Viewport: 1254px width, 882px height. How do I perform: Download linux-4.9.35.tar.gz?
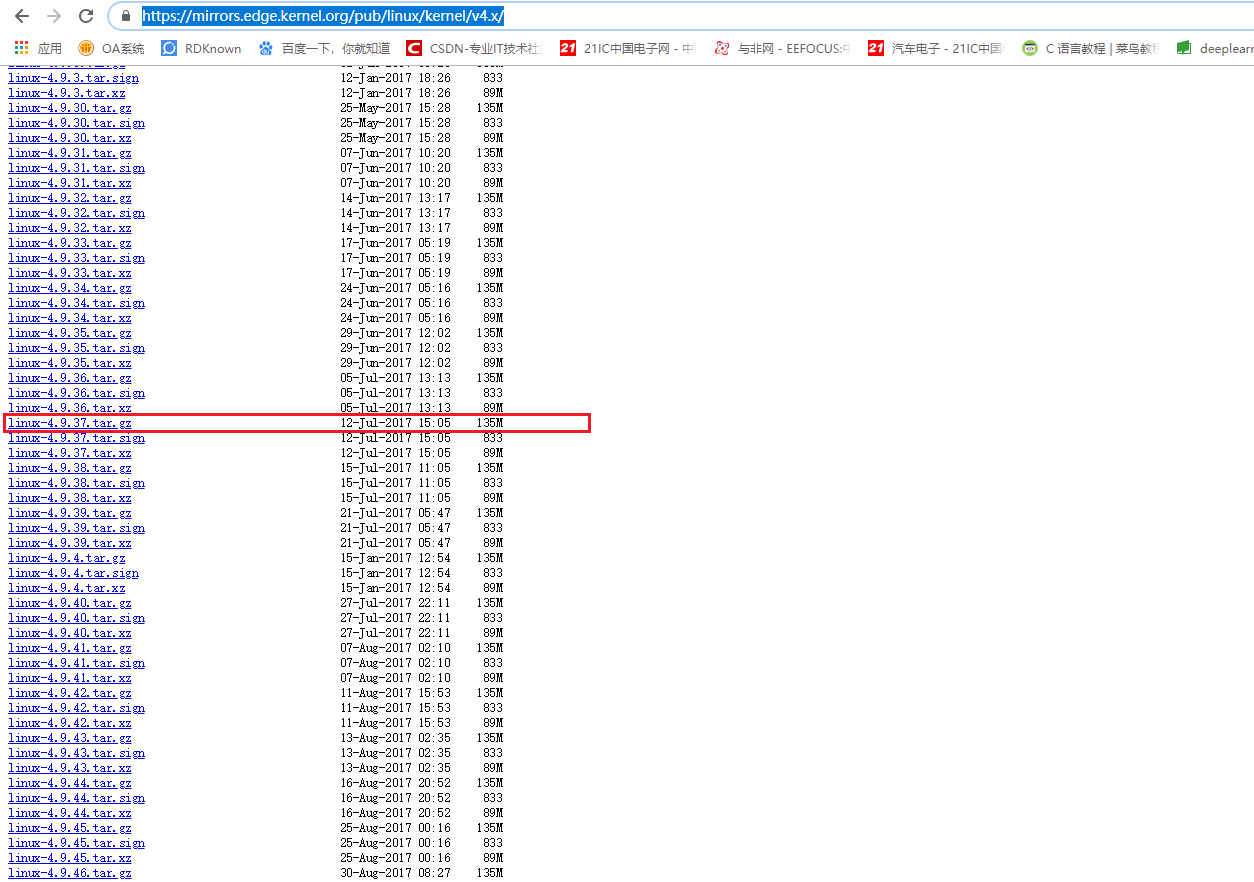point(69,333)
